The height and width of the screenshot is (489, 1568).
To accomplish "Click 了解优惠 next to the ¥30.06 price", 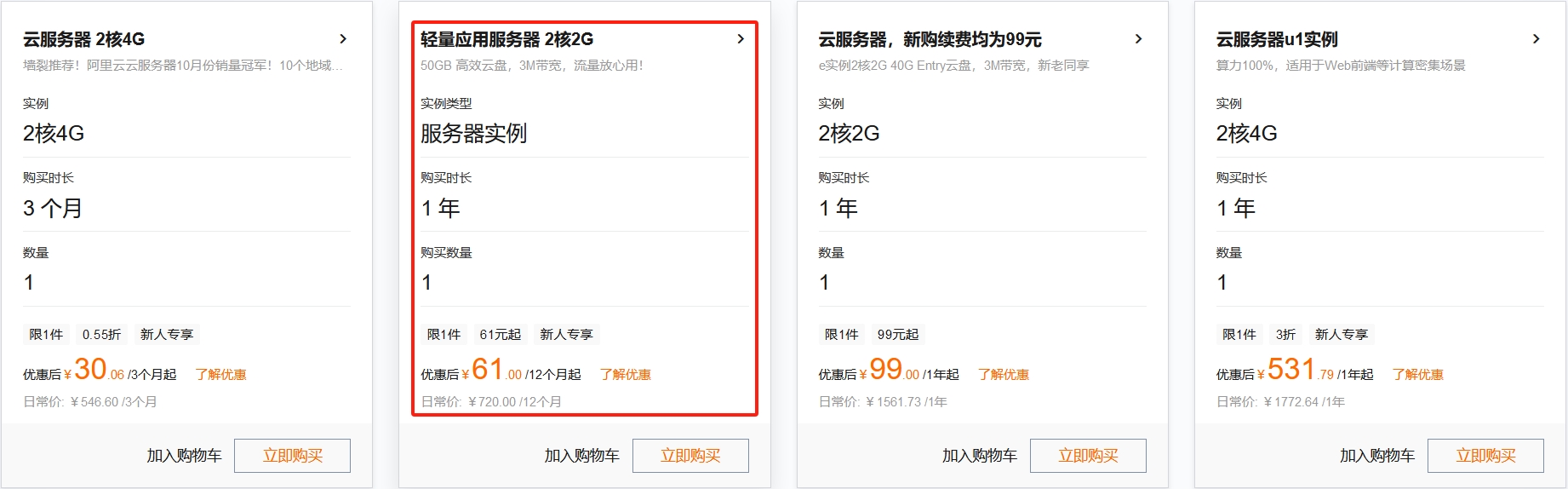I will pos(220,375).
